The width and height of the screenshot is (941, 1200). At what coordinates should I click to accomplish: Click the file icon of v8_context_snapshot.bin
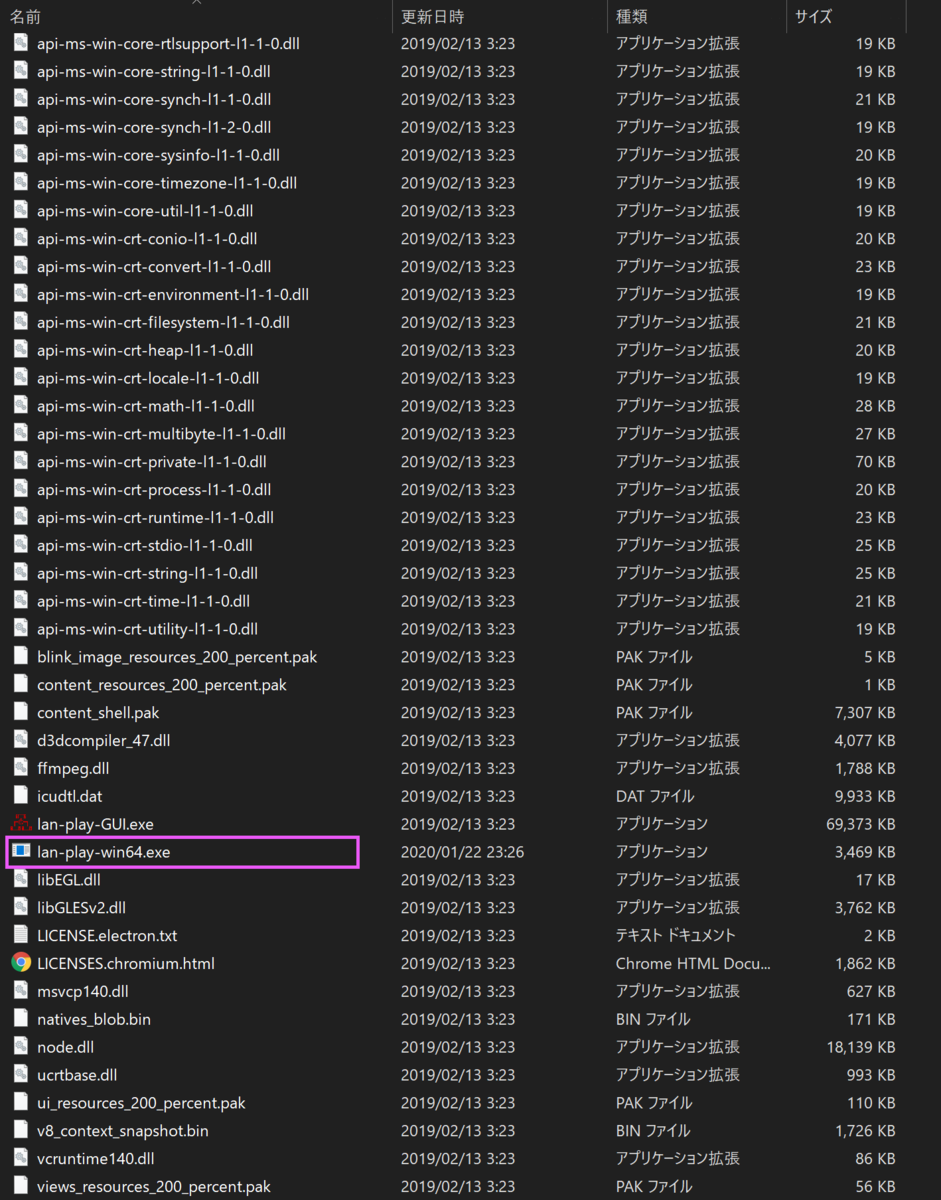click(21, 1131)
